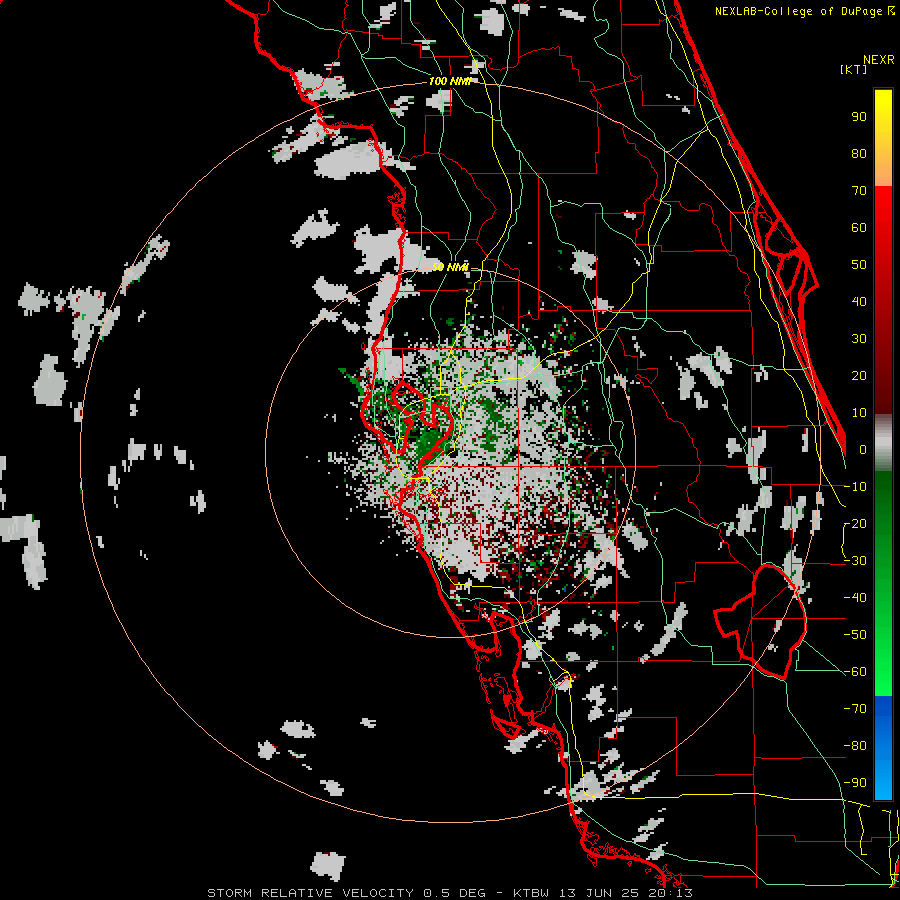This screenshot has width=900, height=900.
Task: Click the -70 knot scale label
Action: 855,709
